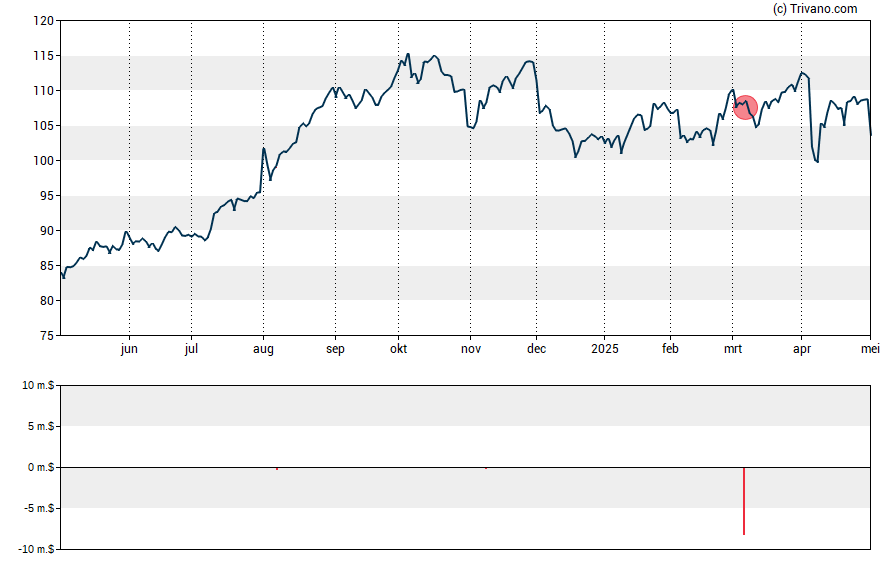
Task: Click the '0 m.$' volume axis label
Action: (41, 468)
